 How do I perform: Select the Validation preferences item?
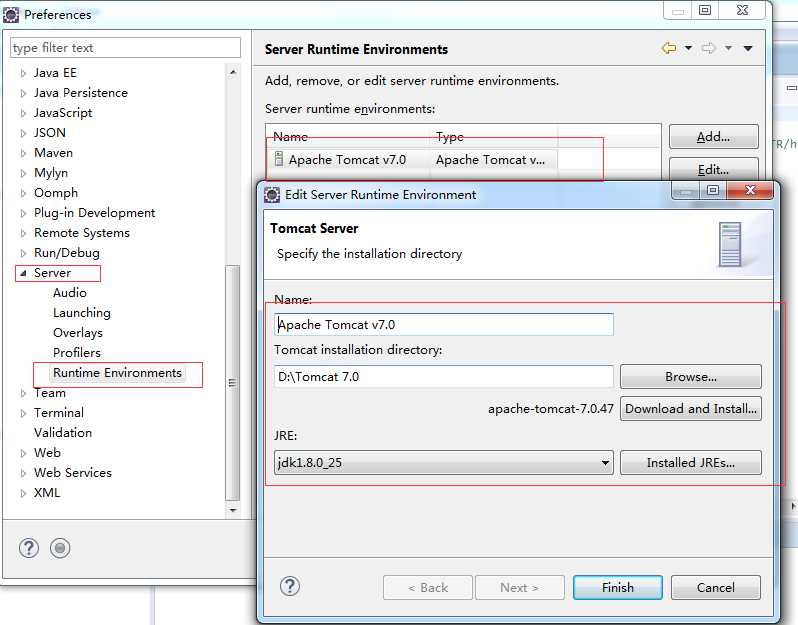(63, 433)
